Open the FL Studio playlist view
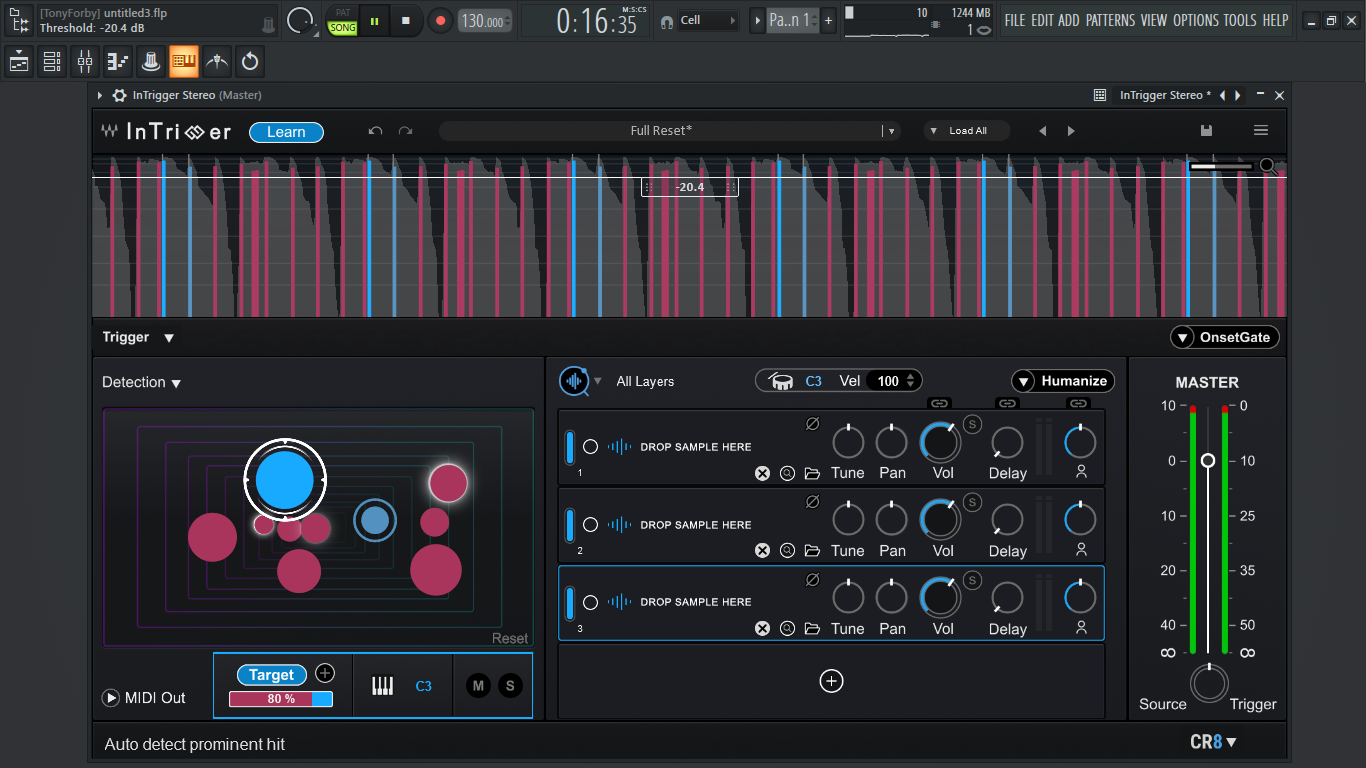 coord(19,62)
